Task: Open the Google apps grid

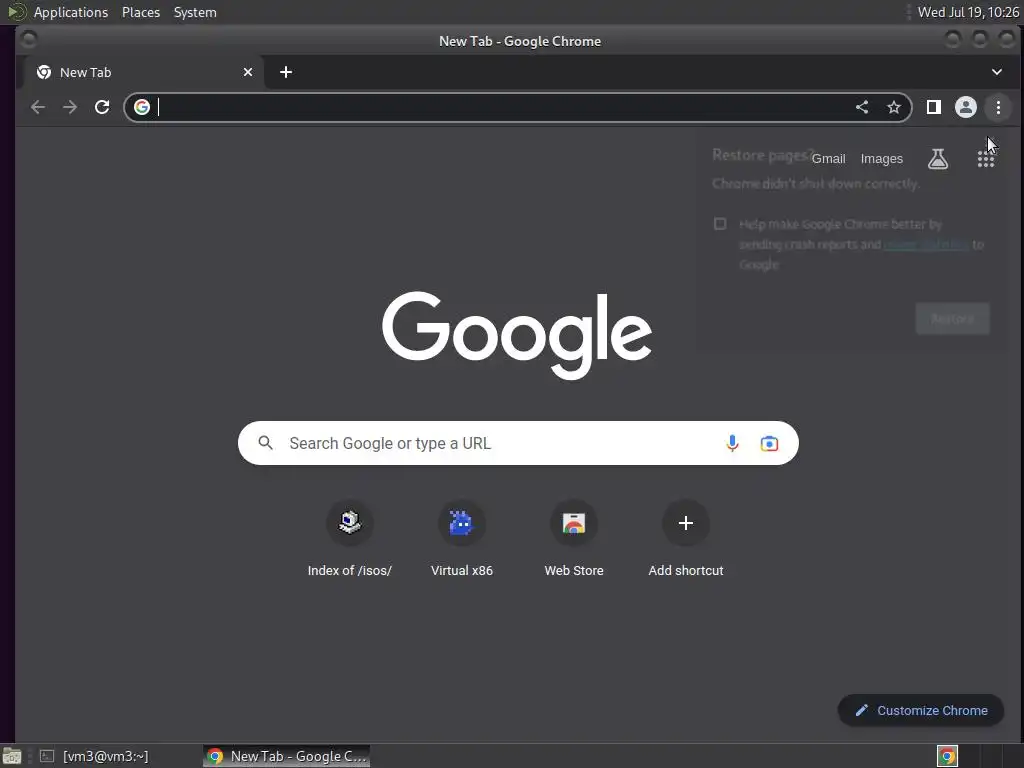Action: [x=985, y=159]
